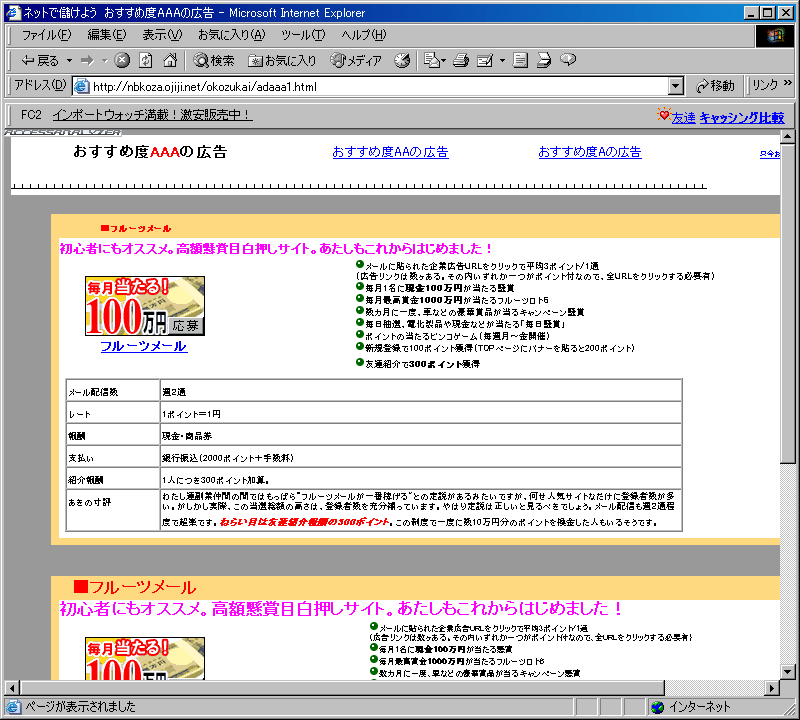Open the Search (検索) pane
800x720 pixels.
[x=214, y=60]
